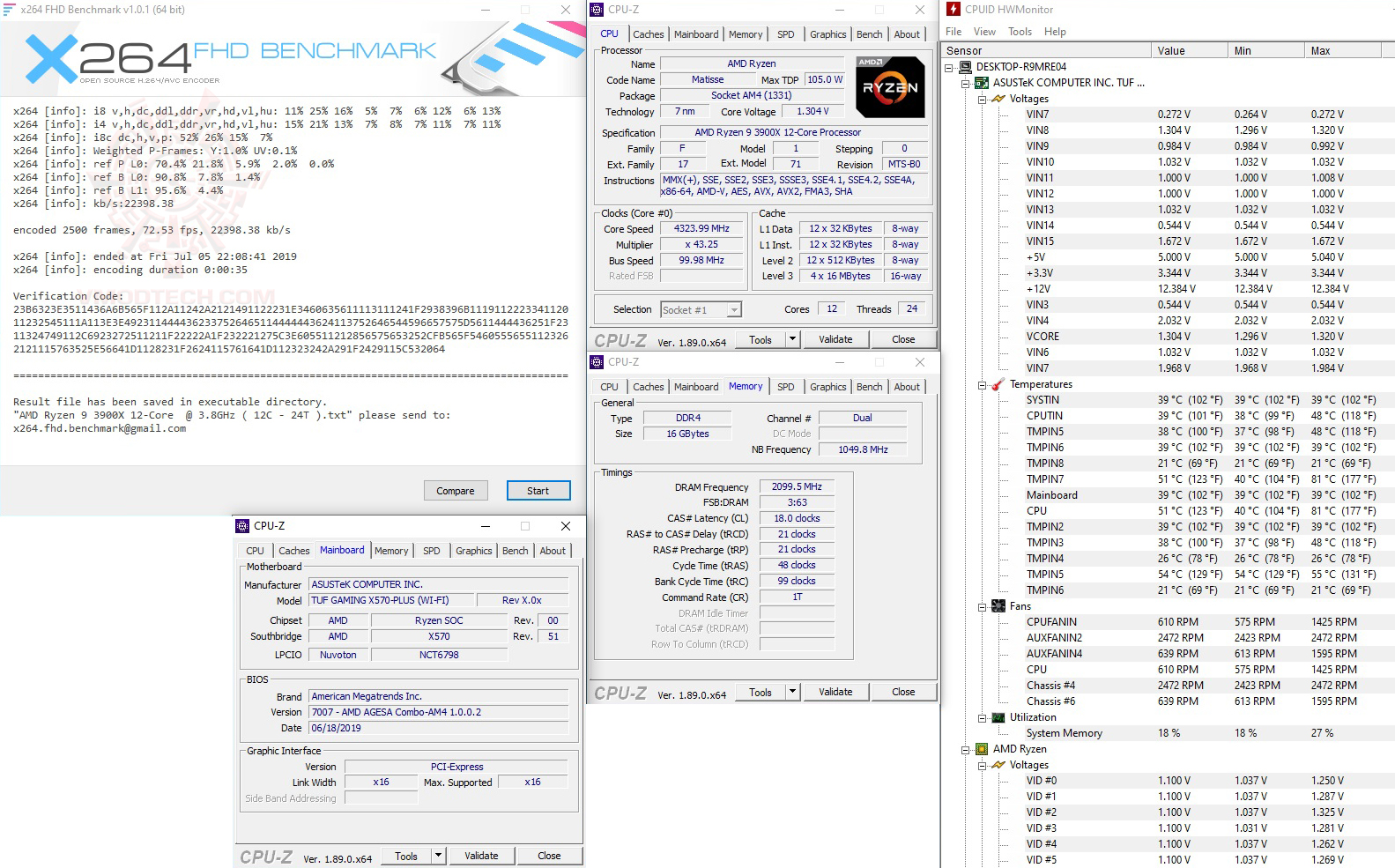Click the thermometer icon beside Temperatures
This screenshot has height=868, width=1395.
pos(998,384)
